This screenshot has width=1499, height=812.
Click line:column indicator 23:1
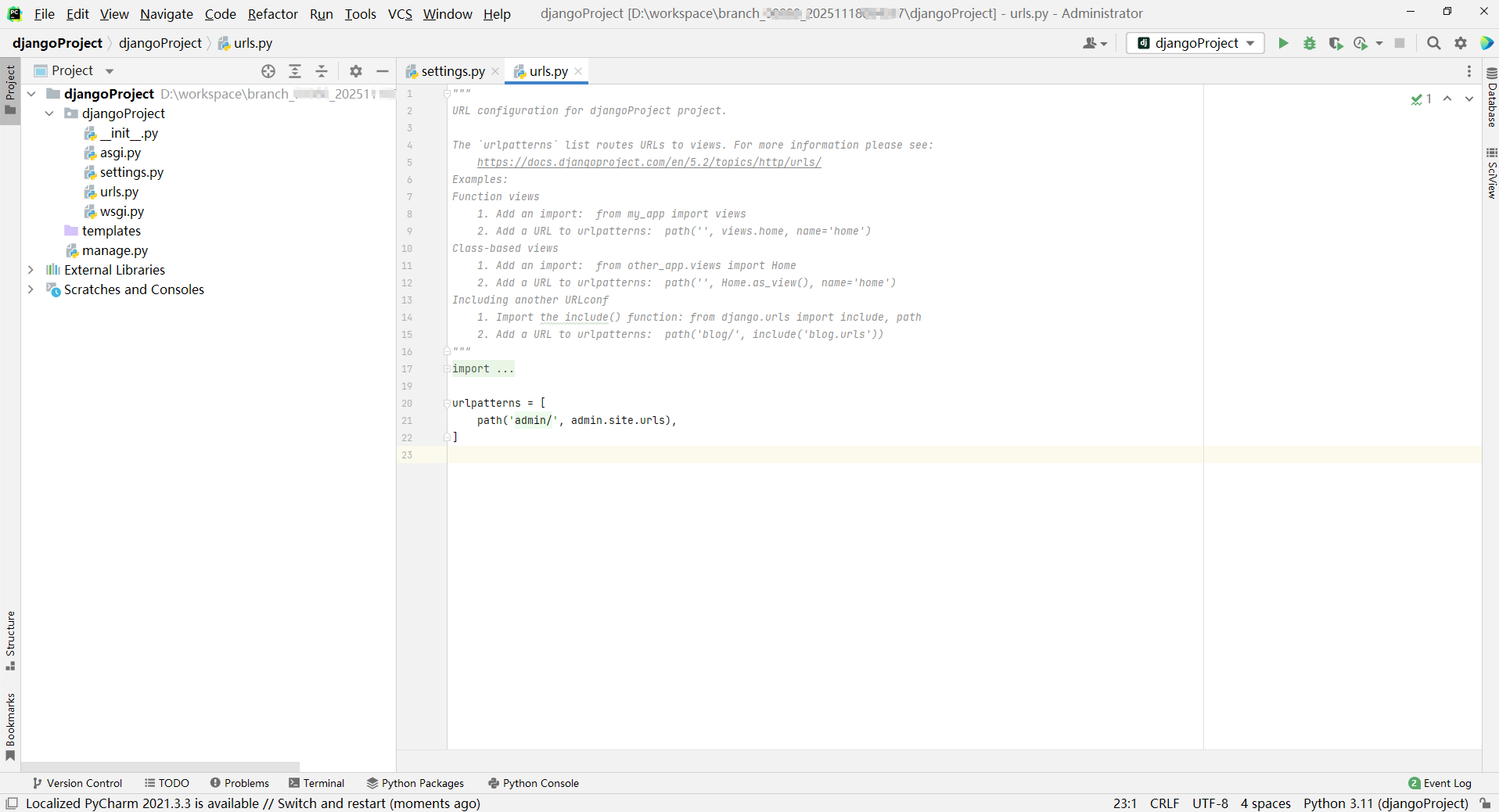pyautogui.click(x=1125, y=803)
